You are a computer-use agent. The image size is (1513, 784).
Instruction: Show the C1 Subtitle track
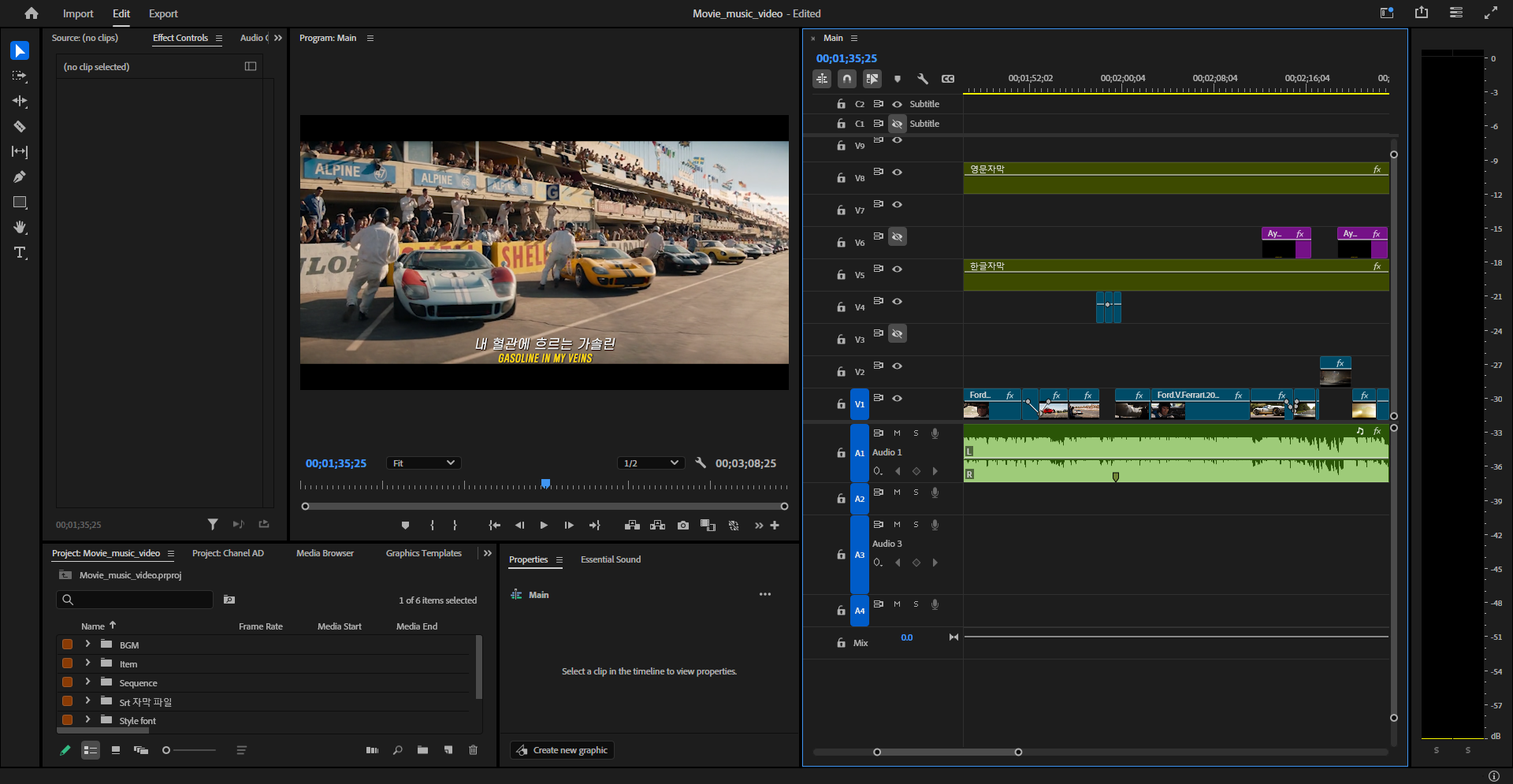pyautogui.click(x=897, y=124)
